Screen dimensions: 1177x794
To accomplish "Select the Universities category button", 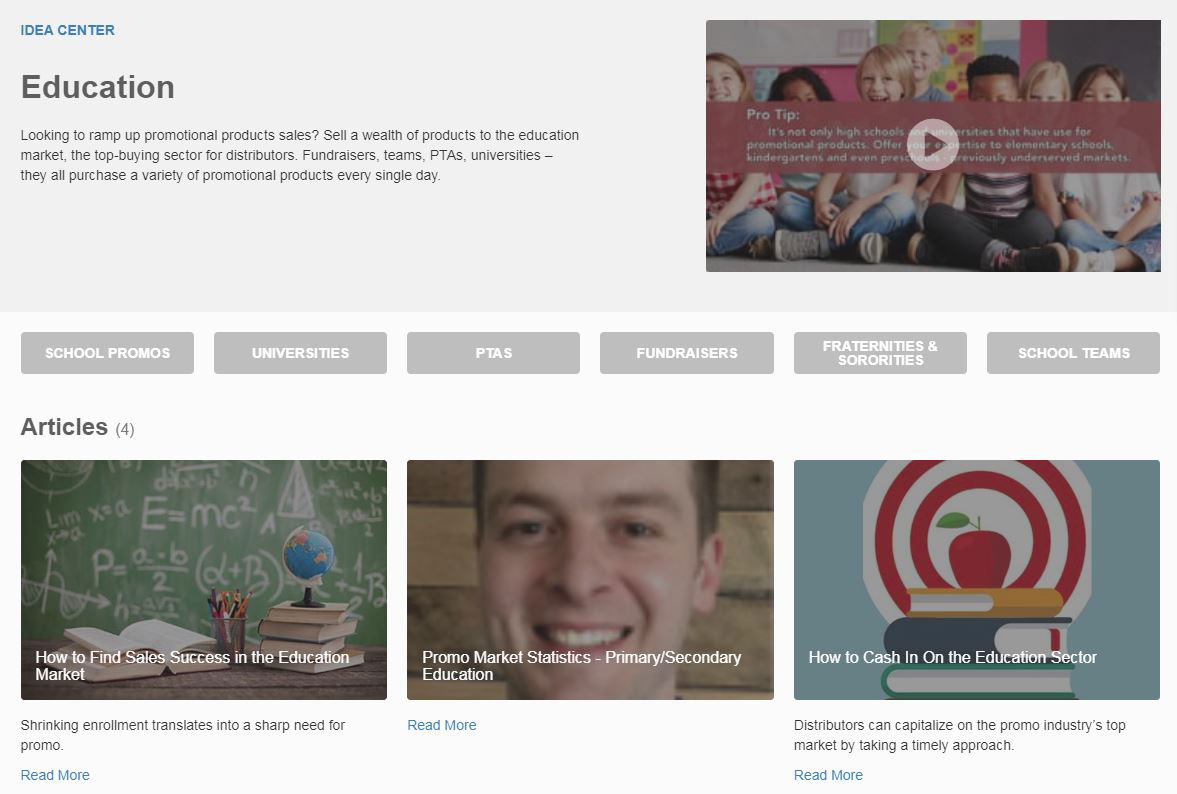I will 300,353.
